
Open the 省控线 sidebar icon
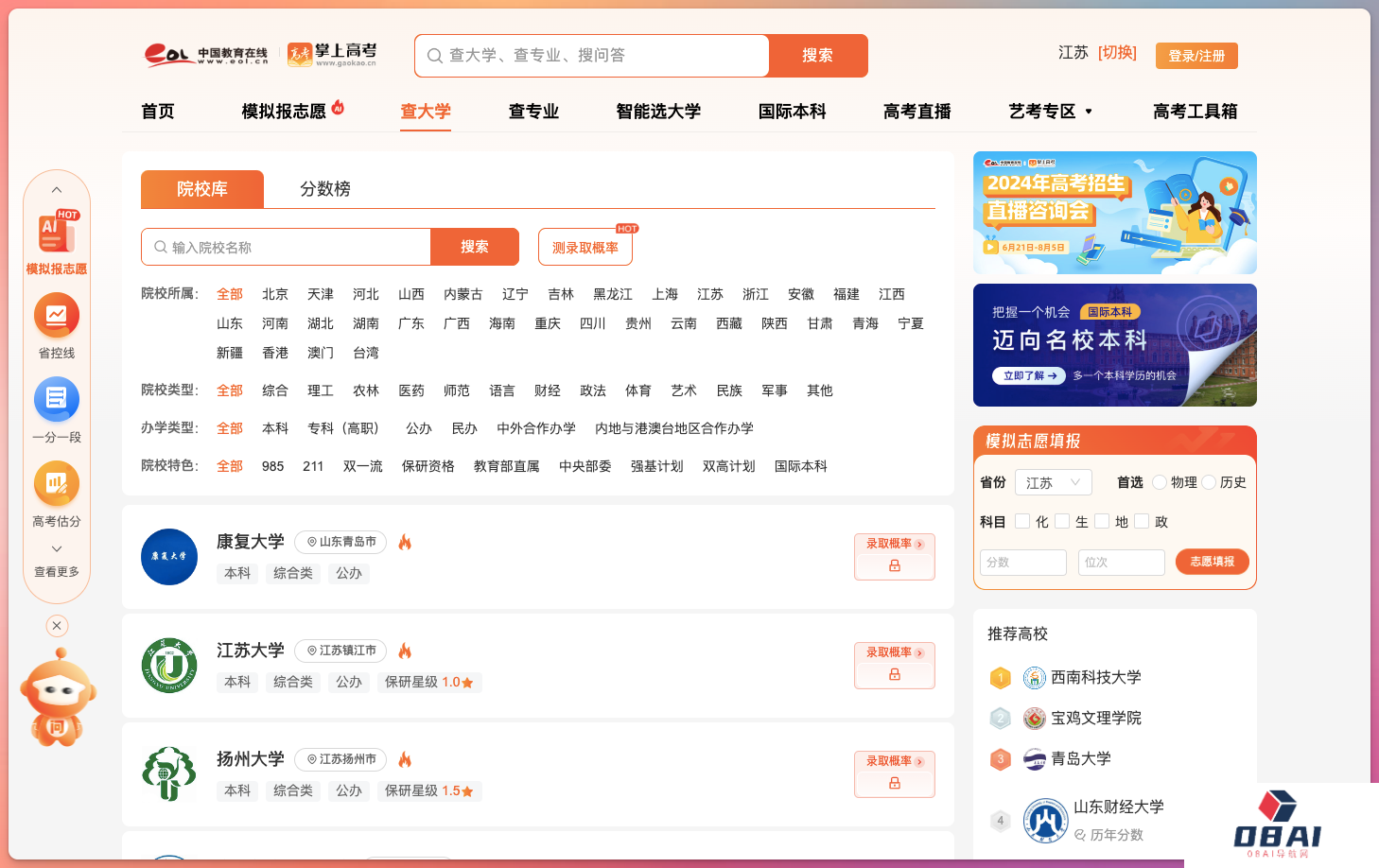[57, 316]
